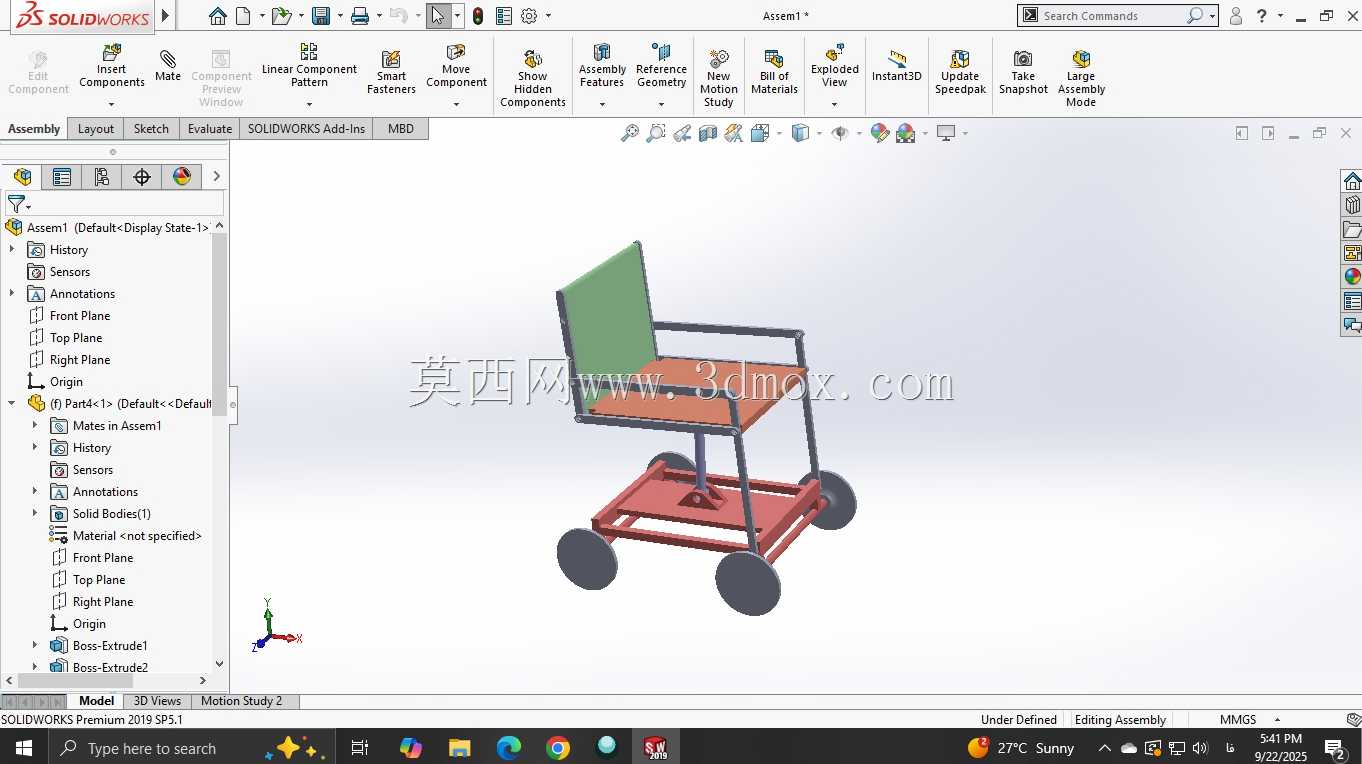Open Assembly Features

point(602,66)
